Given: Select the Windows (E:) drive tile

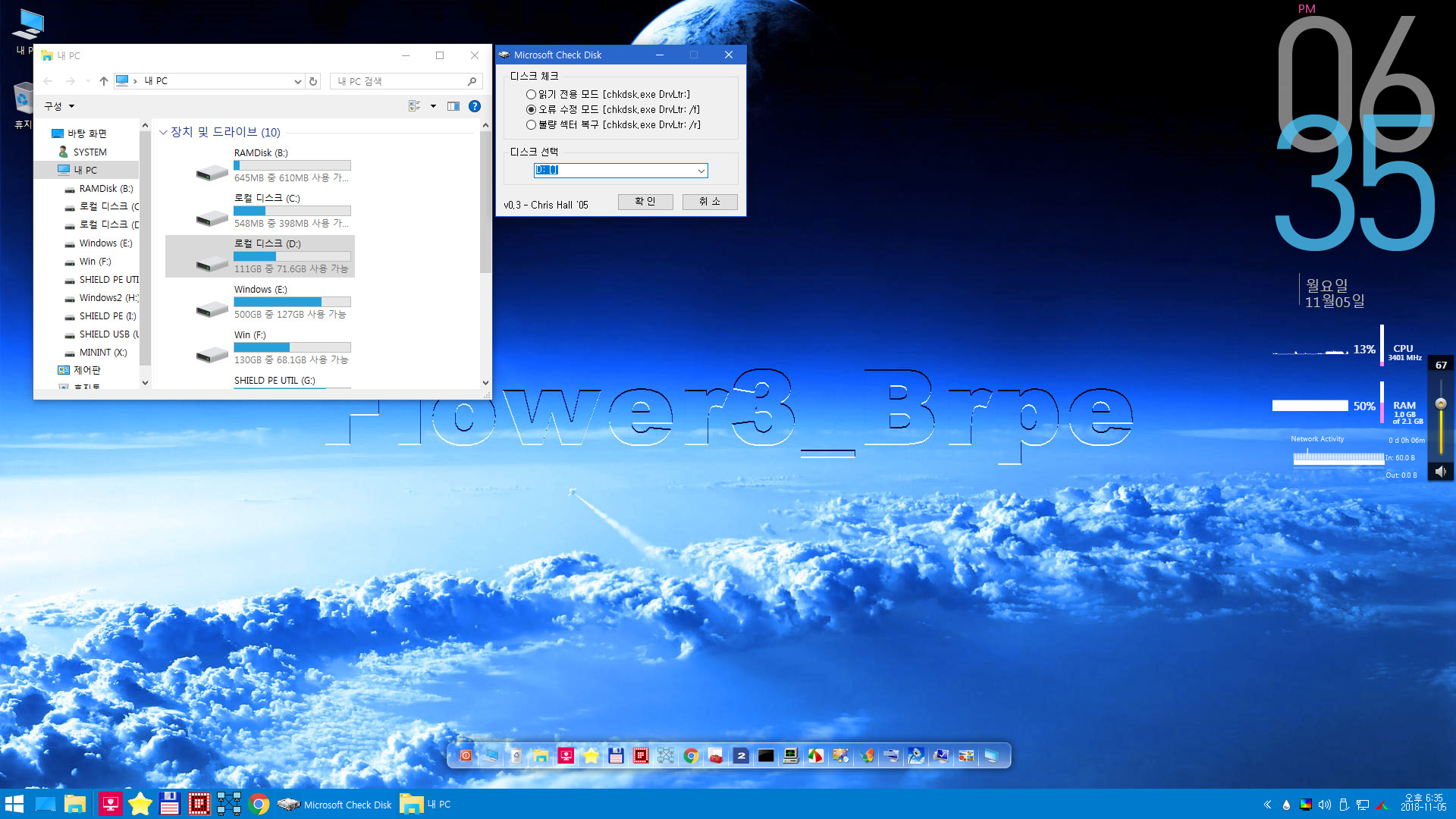Looking at the screenshot, I should coord(259,302).
